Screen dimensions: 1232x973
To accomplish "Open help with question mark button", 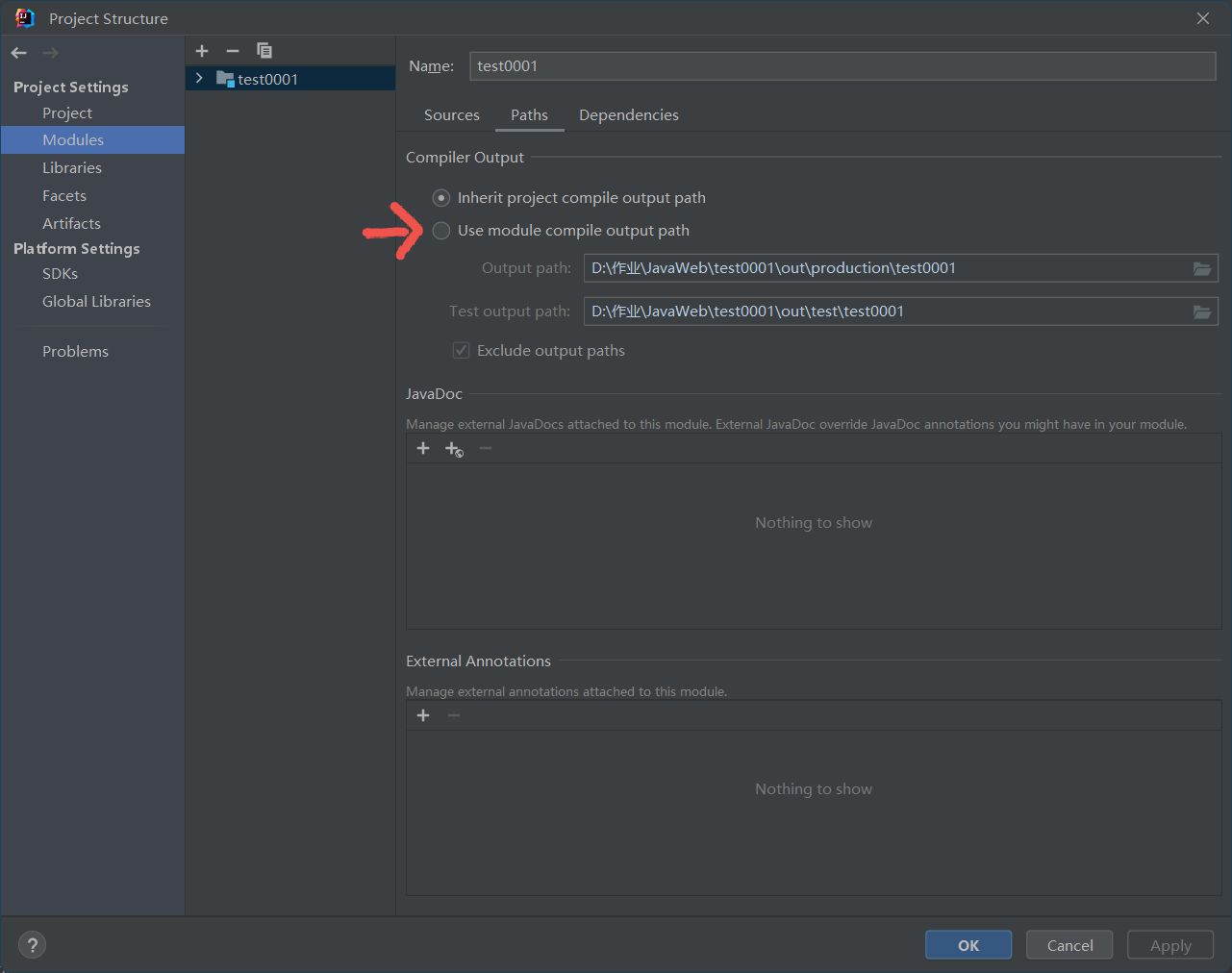I will click(x=32, y=945).
